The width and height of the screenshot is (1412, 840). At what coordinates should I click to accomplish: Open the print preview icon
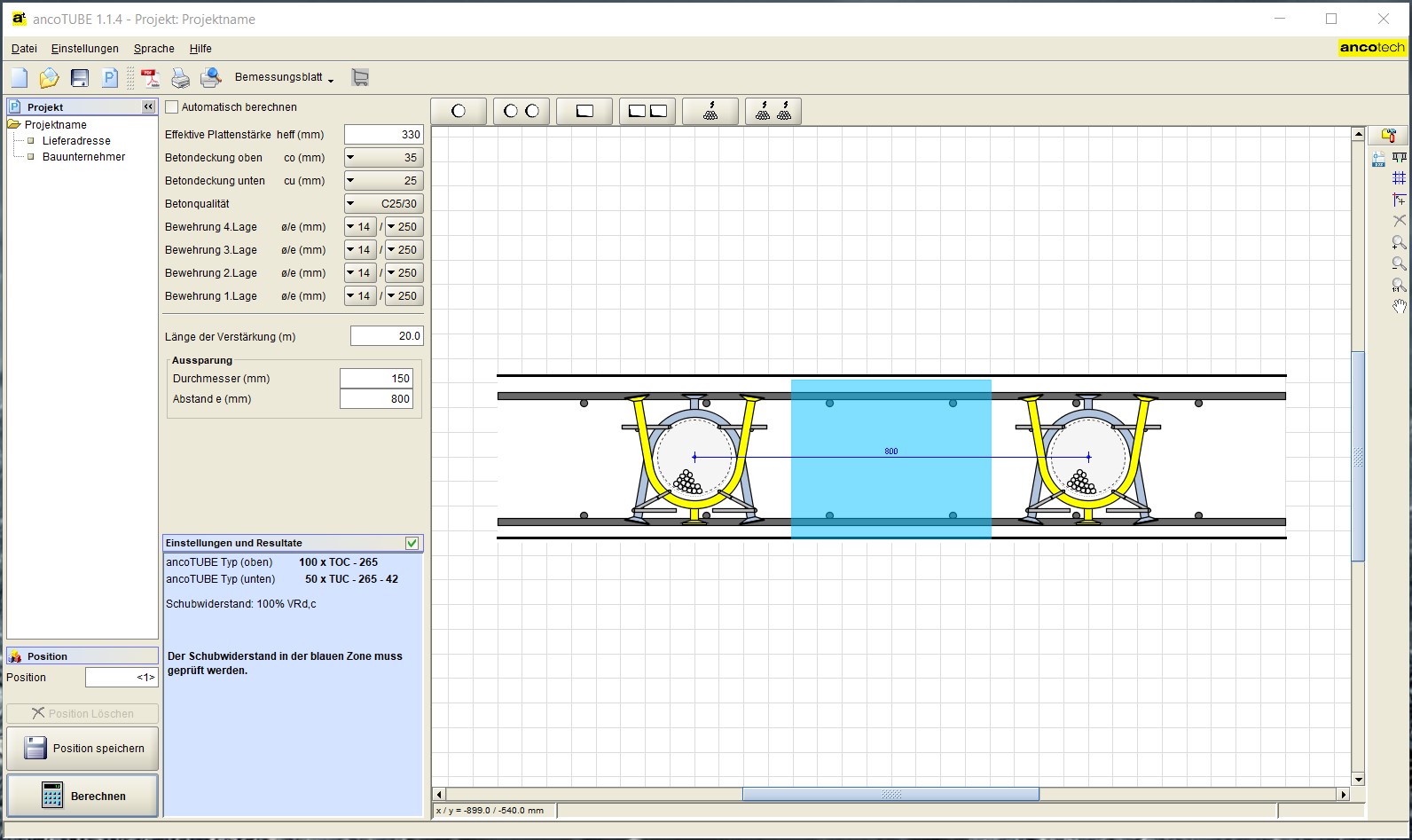click(210, 78)
